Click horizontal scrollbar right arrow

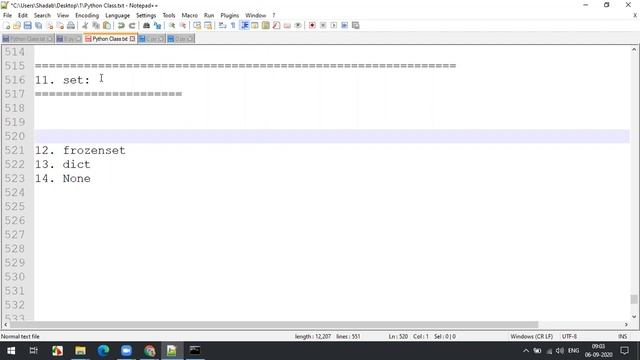[x=626, y=324]
